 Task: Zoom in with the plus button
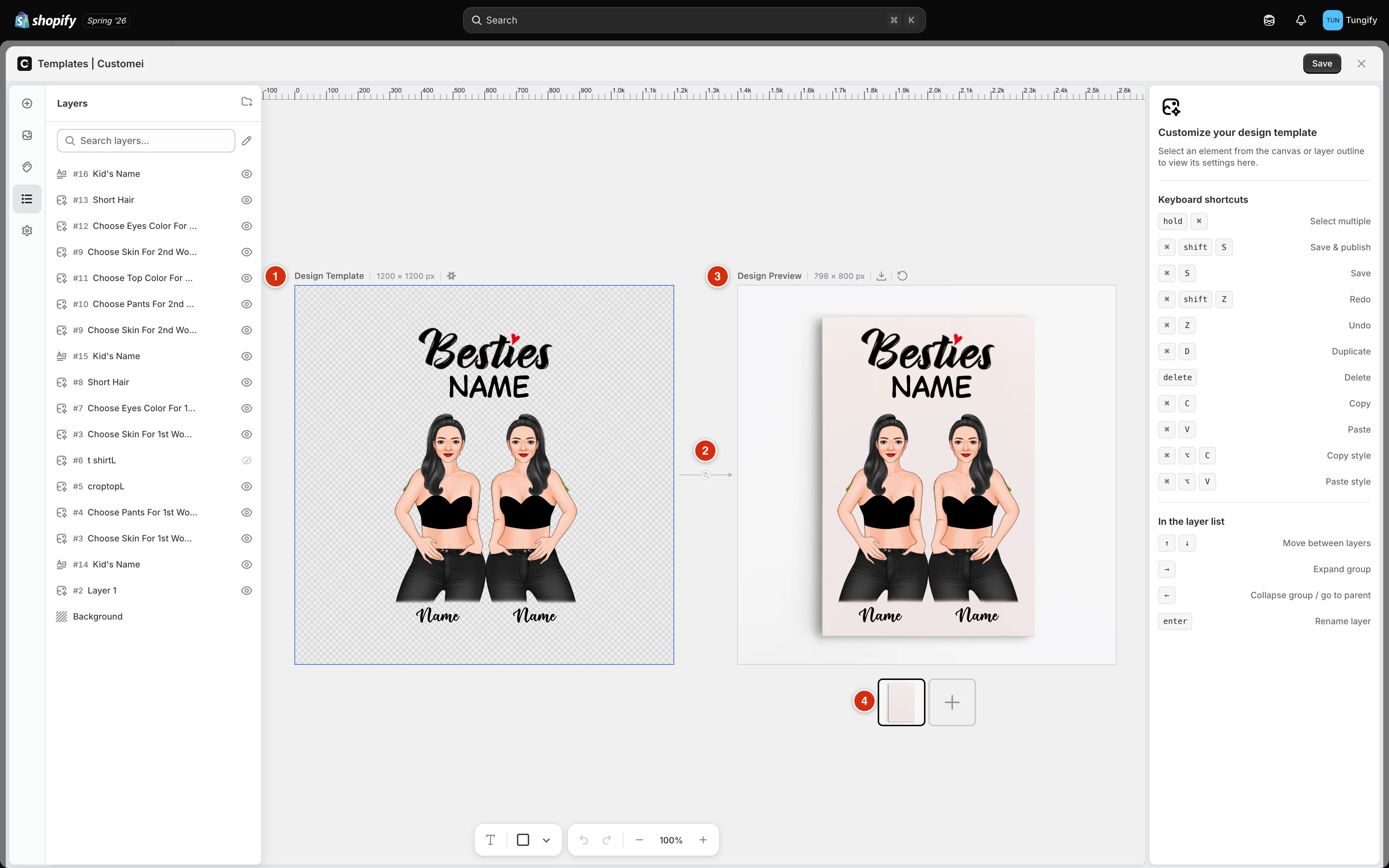click(703, 840)
